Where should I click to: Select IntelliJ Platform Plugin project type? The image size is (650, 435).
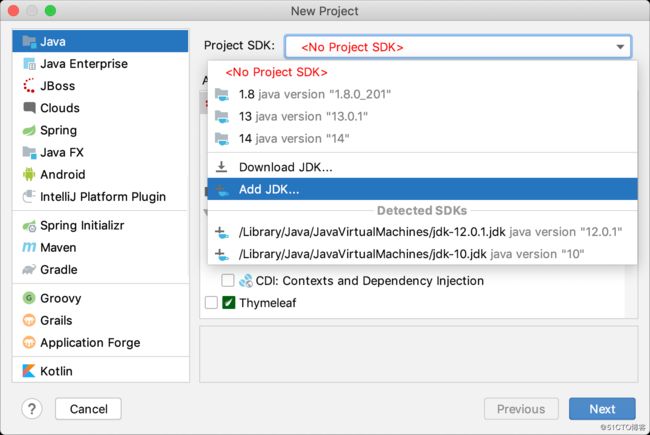click(101, 196)
